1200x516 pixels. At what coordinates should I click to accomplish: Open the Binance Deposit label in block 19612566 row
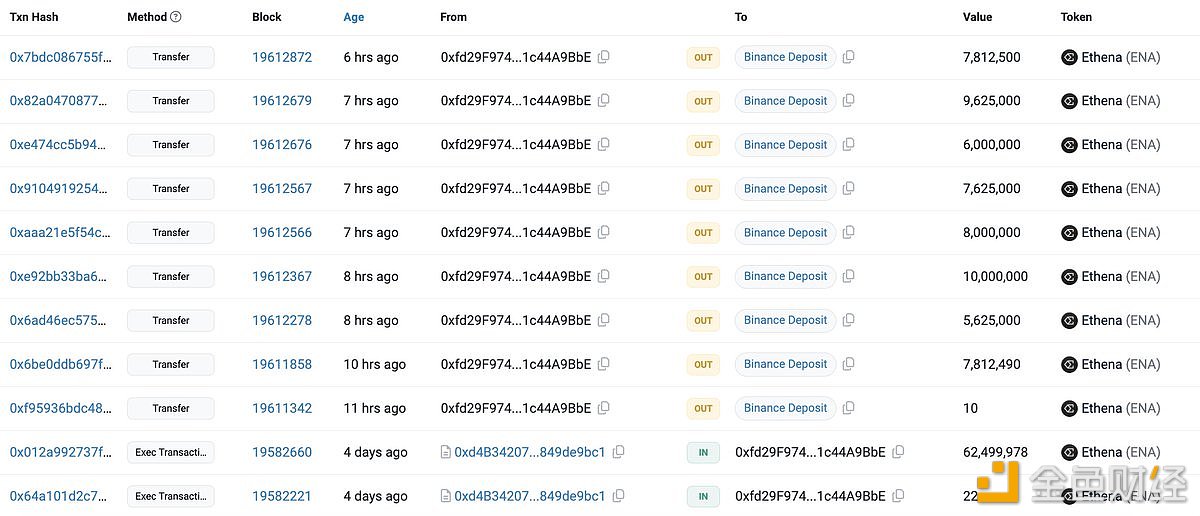(x=785, y=233)
